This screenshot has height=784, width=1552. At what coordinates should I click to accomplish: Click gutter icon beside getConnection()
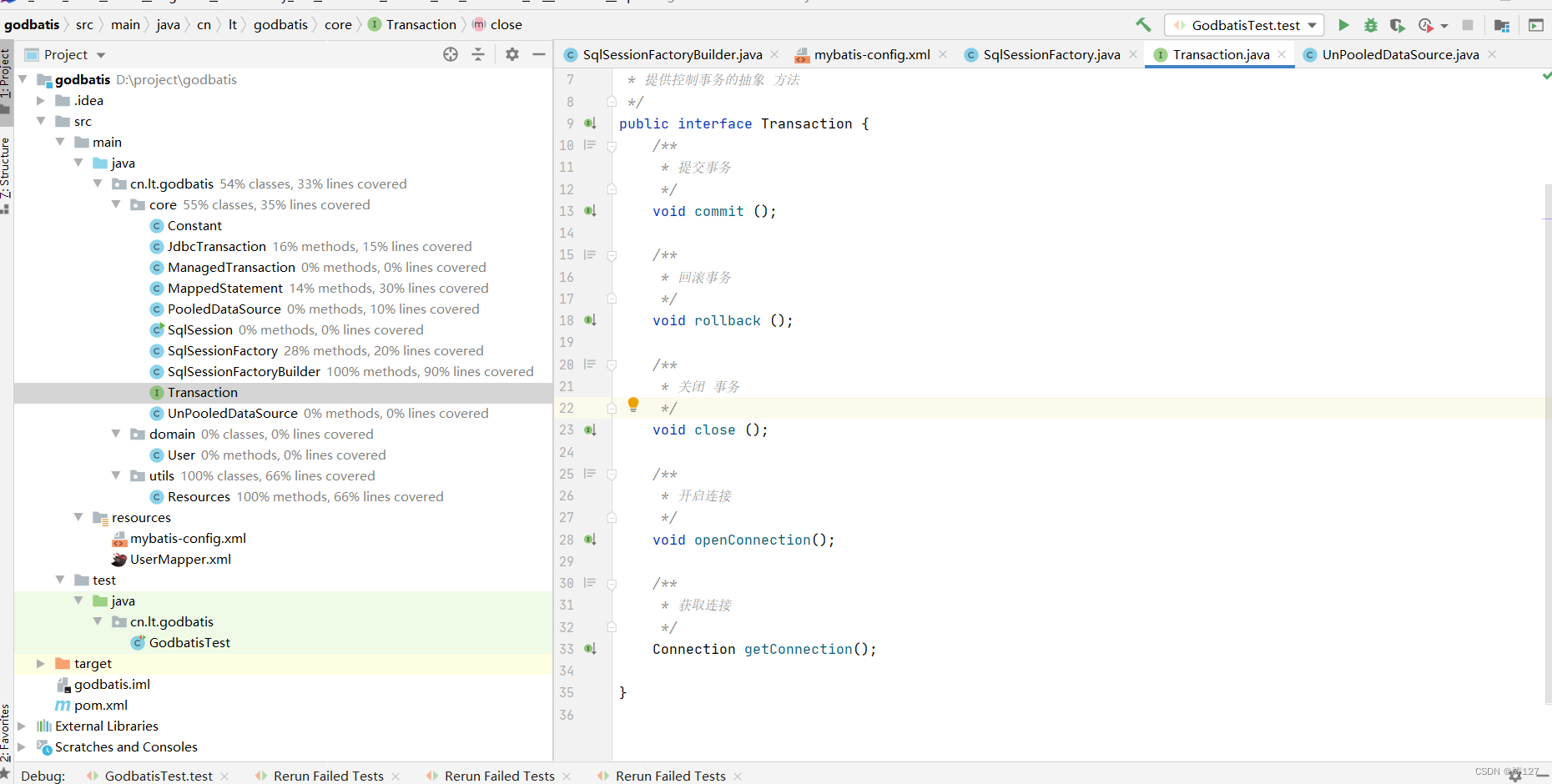[590, 649]
